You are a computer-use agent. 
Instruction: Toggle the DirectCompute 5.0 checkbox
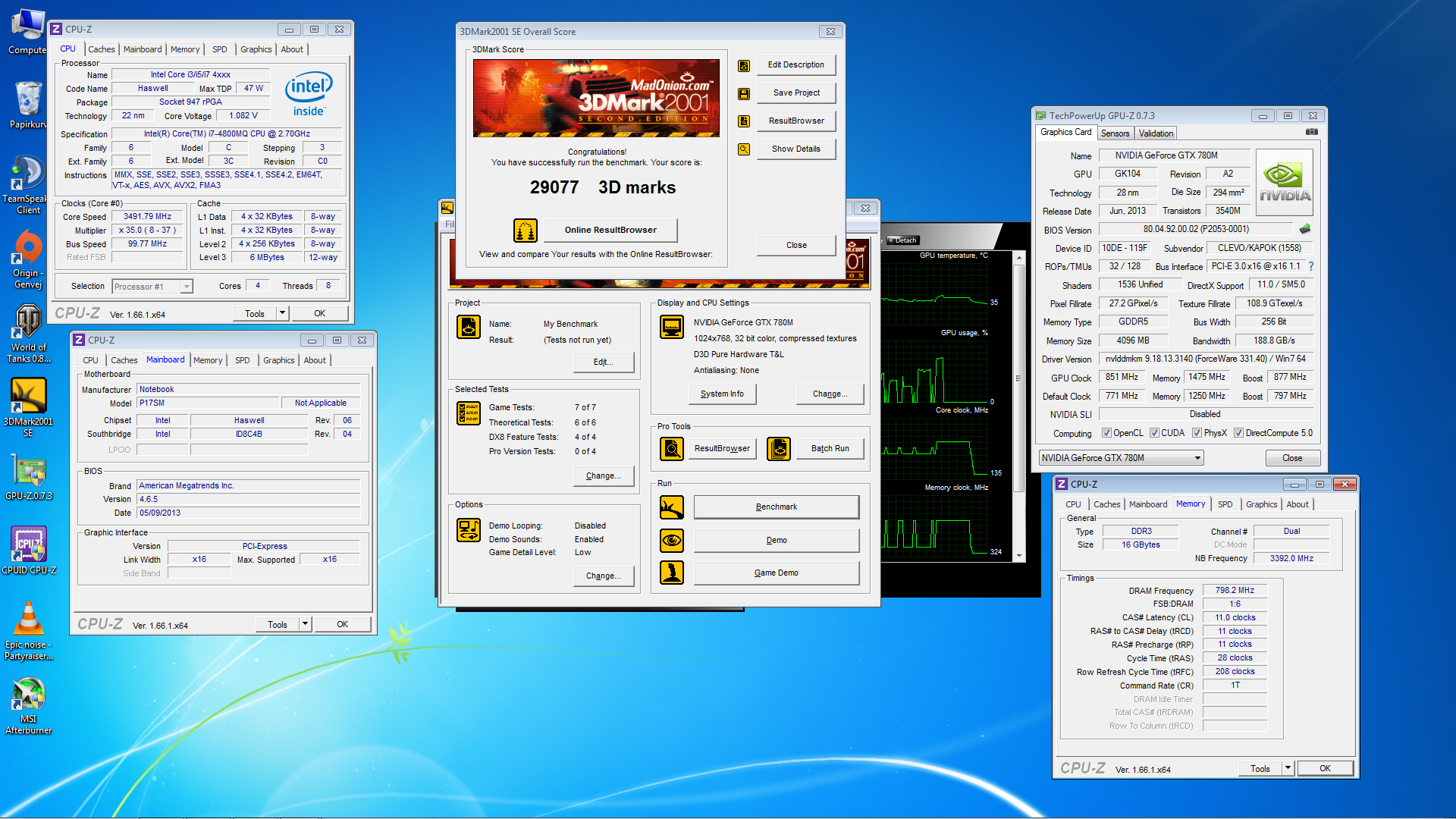1238,433
